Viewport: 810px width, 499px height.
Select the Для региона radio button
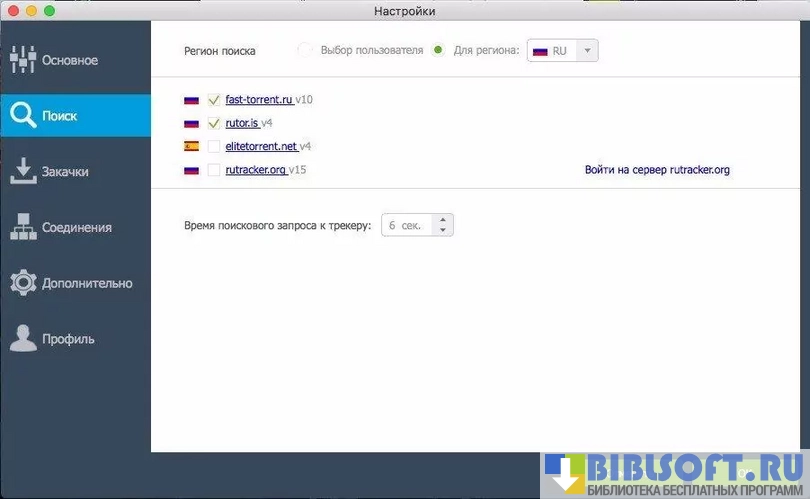438,50
